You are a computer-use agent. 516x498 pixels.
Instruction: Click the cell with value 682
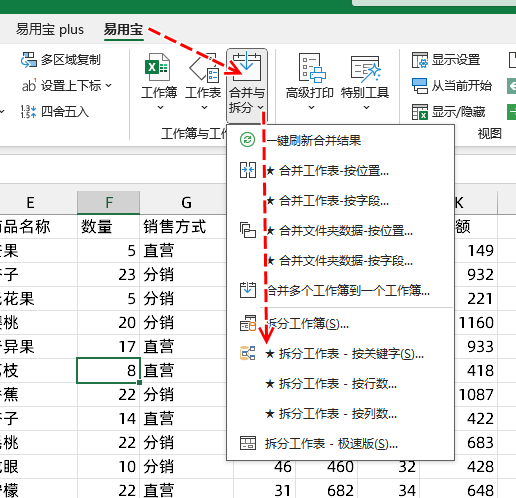pos(327,490)
